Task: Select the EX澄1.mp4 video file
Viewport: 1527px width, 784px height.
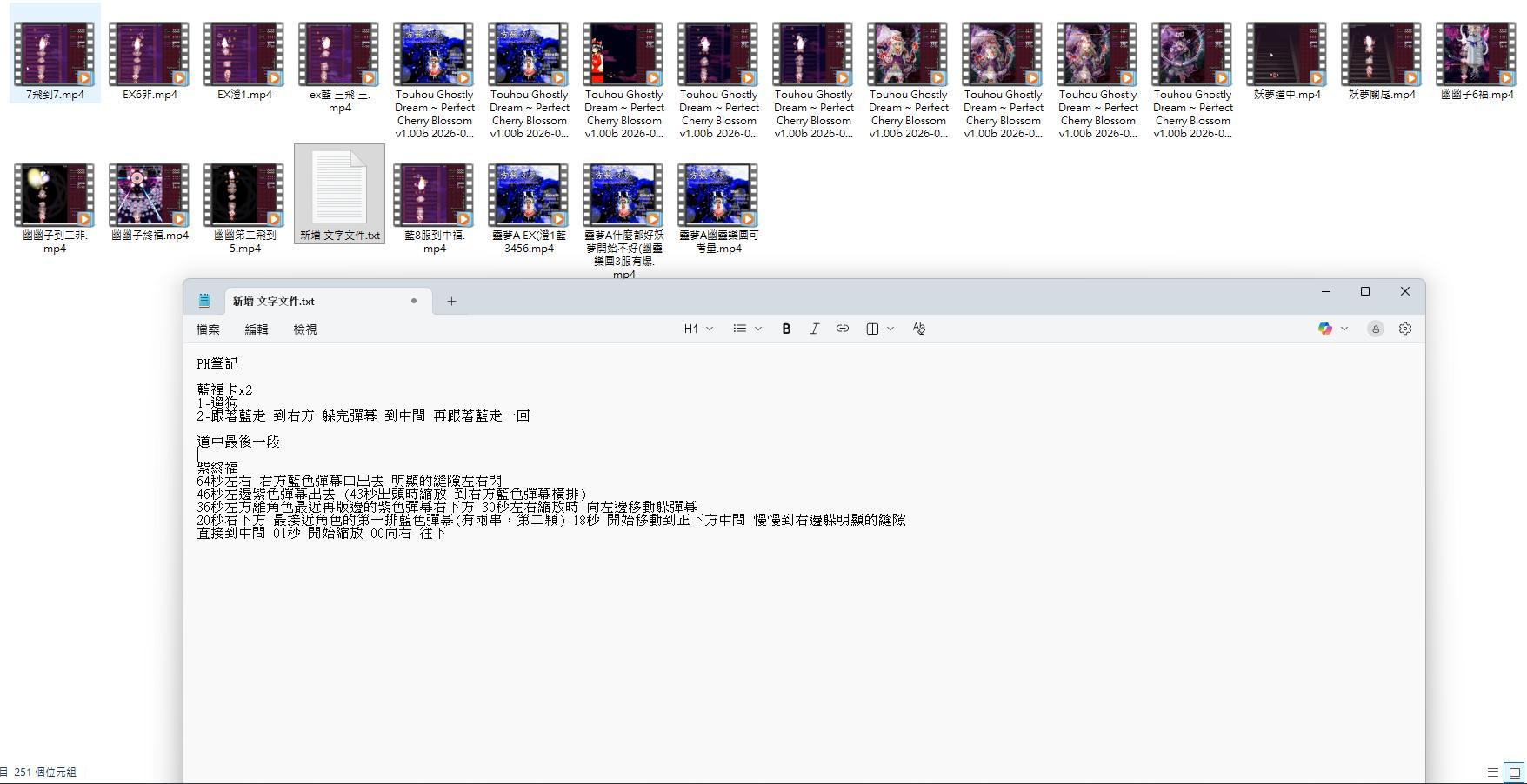Action: click(244, 61)
